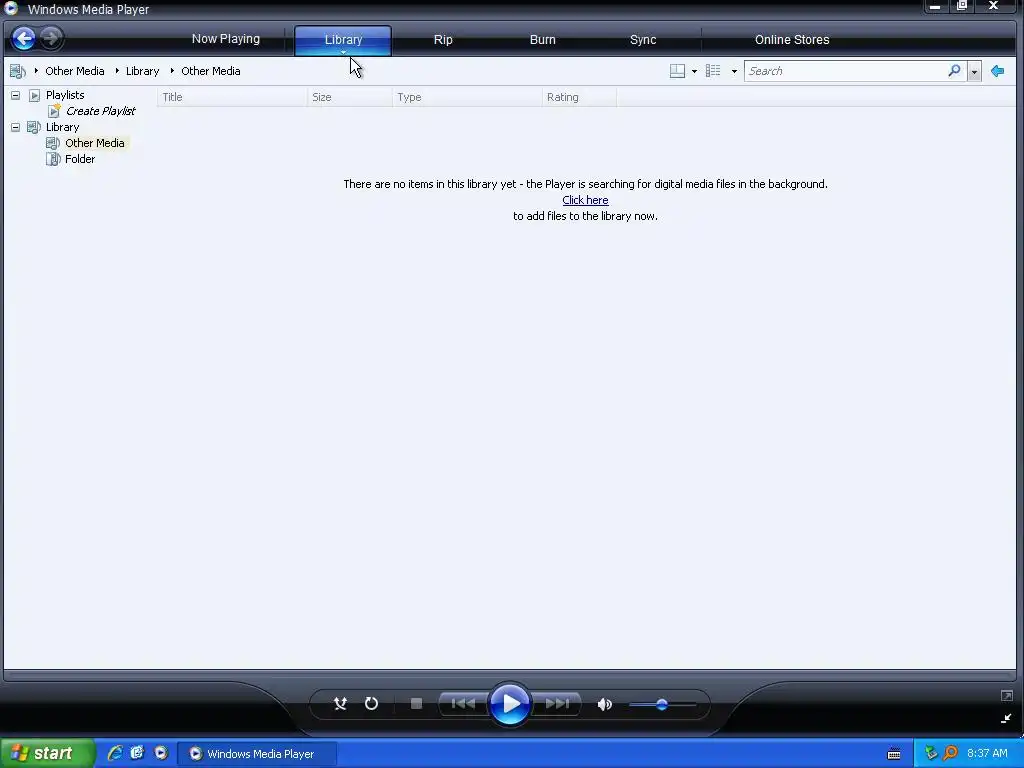Focus the Search input field
This screenshot has height=768, width=1024.
click(x=846, y=71)
